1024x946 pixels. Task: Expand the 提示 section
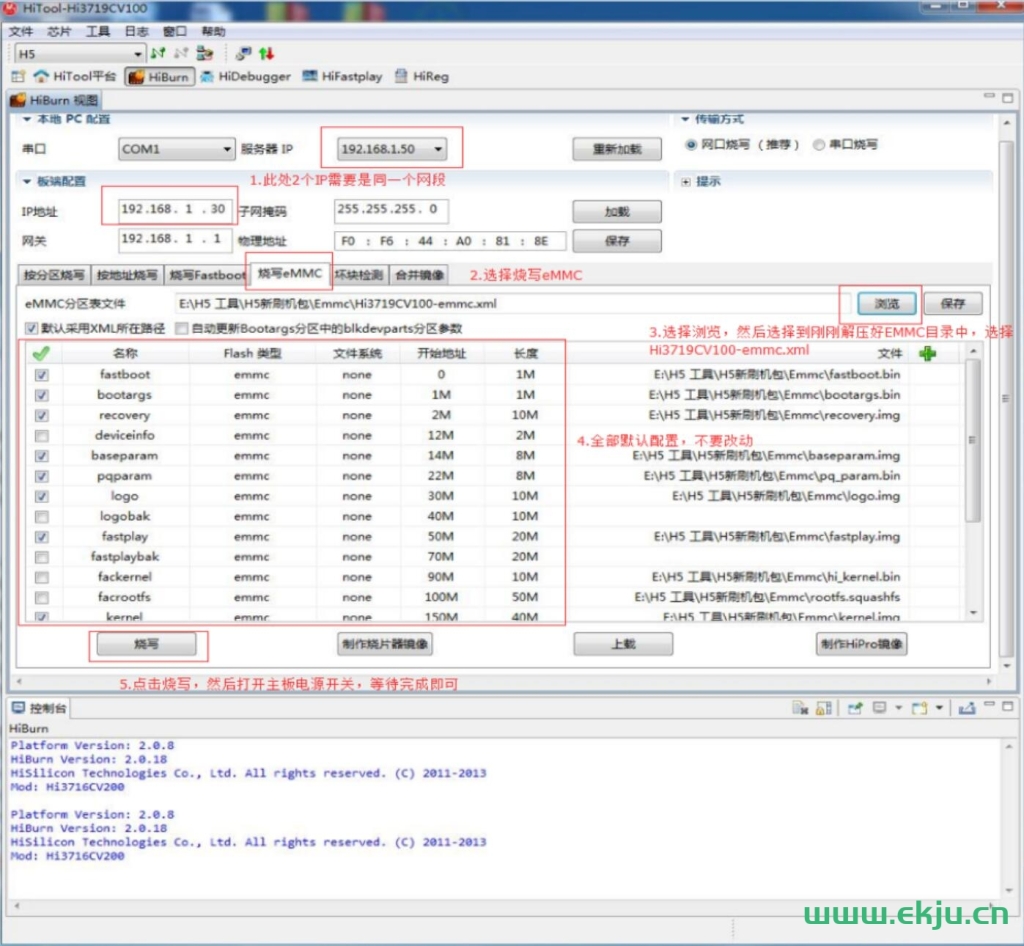pos(686,181)
